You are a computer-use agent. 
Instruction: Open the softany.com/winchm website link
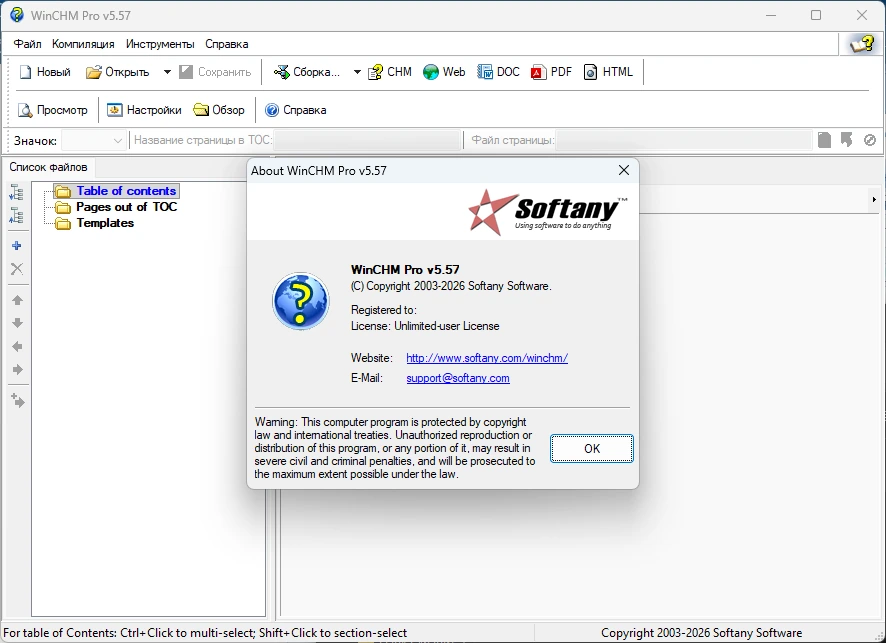[x=487, y=358]
